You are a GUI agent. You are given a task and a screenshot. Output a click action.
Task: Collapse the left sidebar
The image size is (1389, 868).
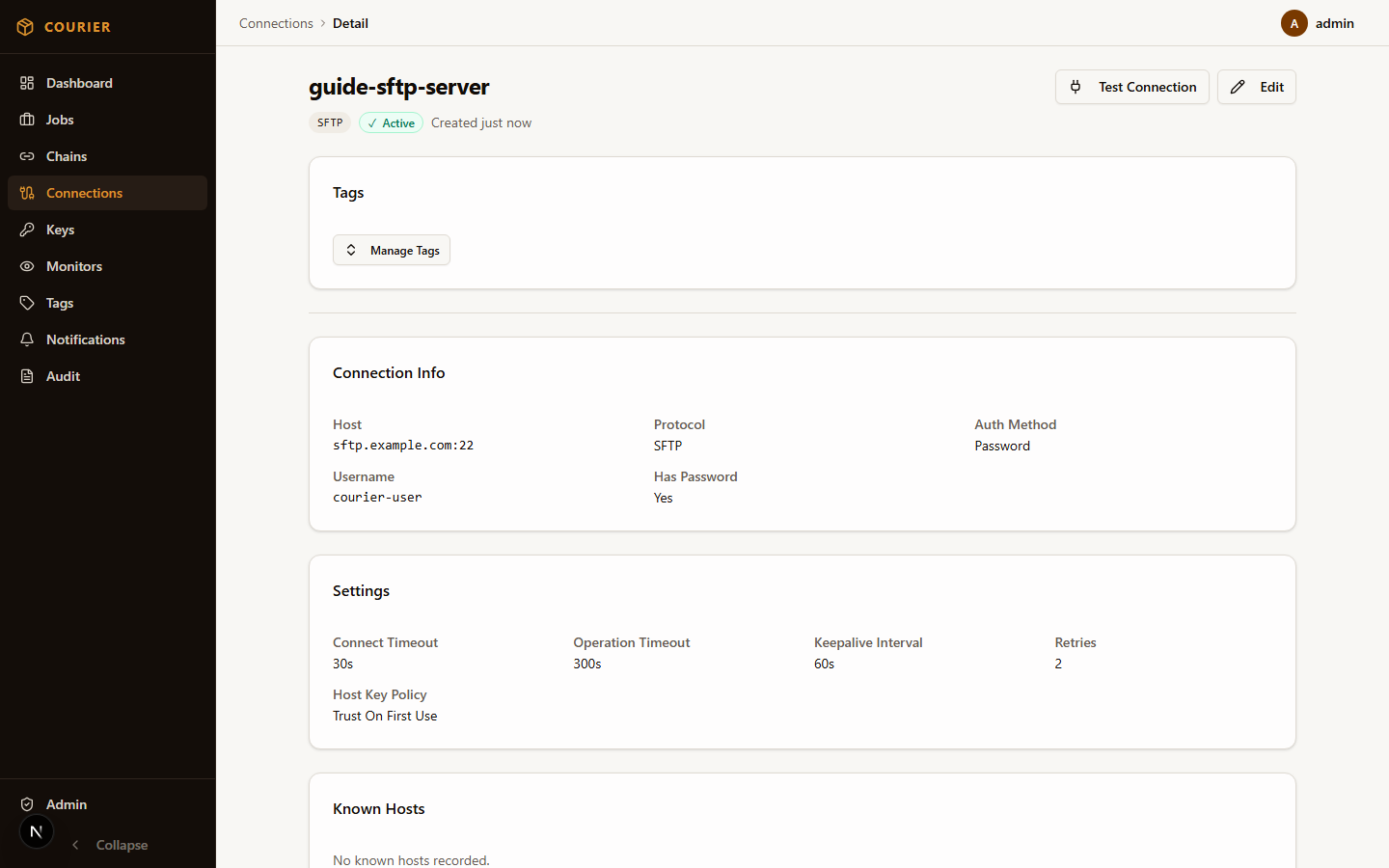[109, 845]
